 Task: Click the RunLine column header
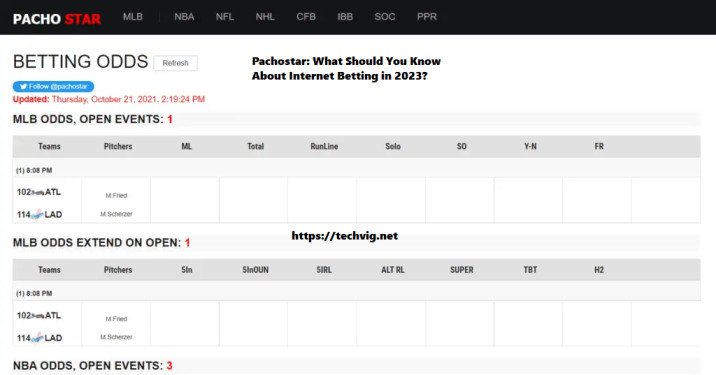pos(324,146)
